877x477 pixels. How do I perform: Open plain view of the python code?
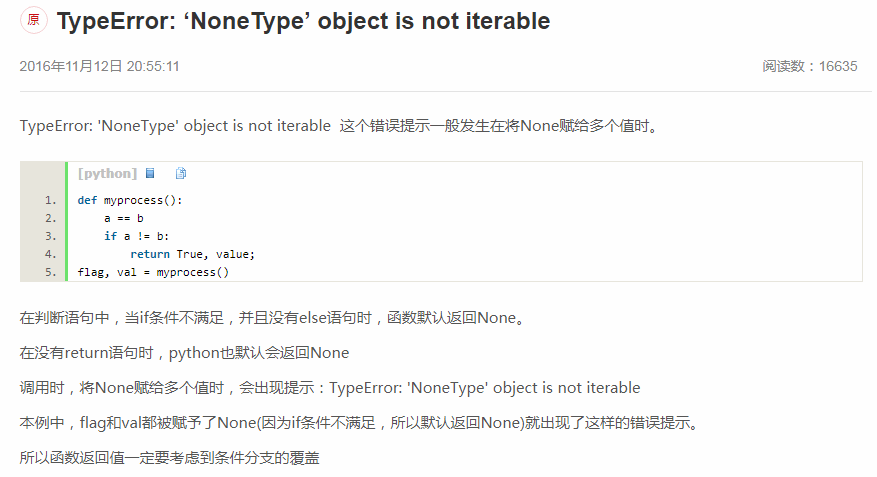tap(150, 173)
